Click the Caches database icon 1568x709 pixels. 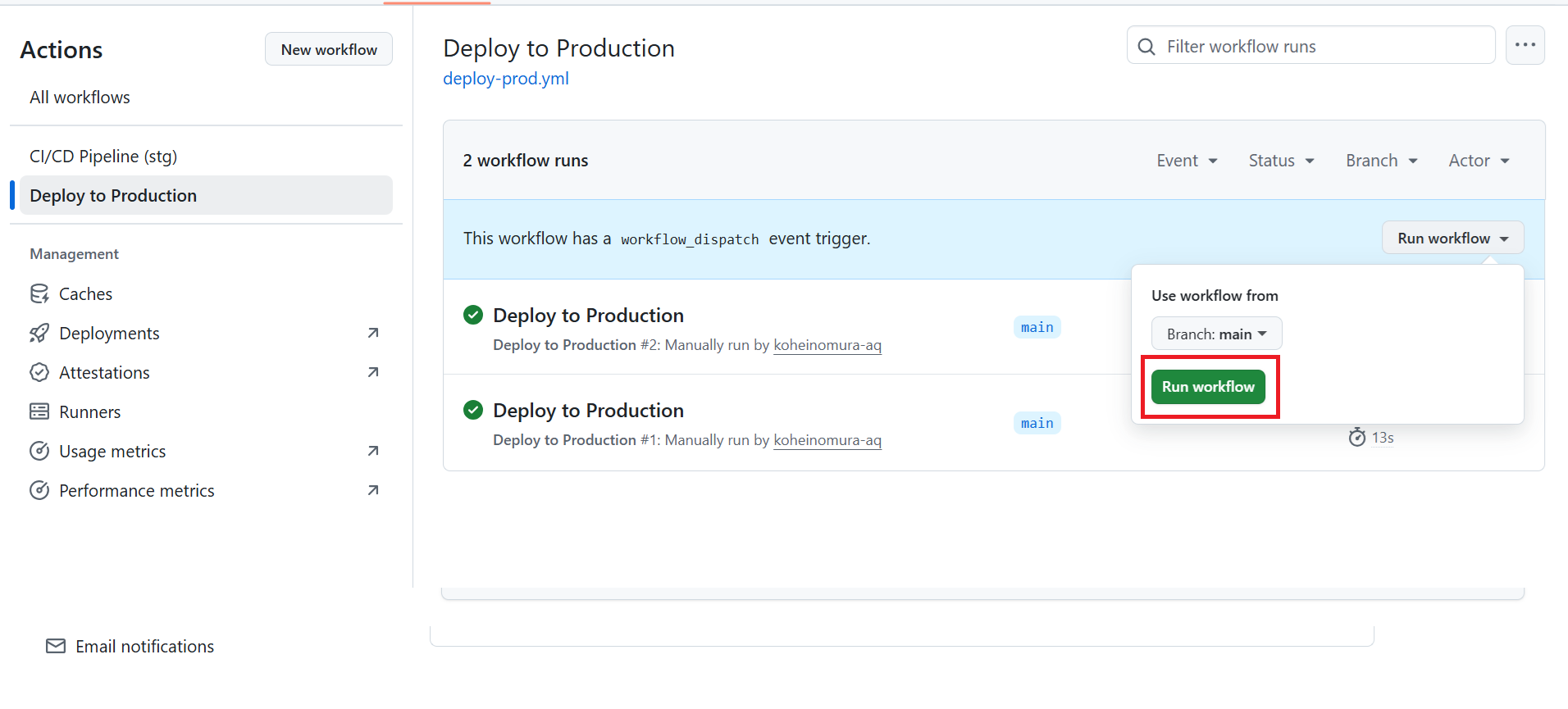(39, 293)
